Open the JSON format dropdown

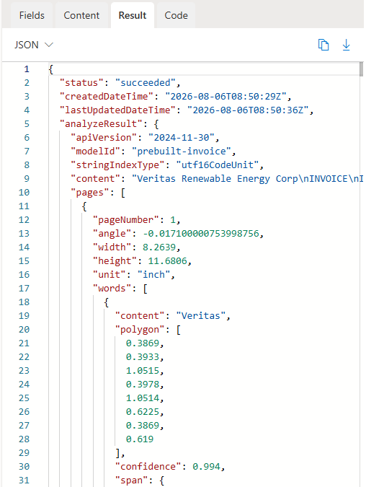[34, 45]
